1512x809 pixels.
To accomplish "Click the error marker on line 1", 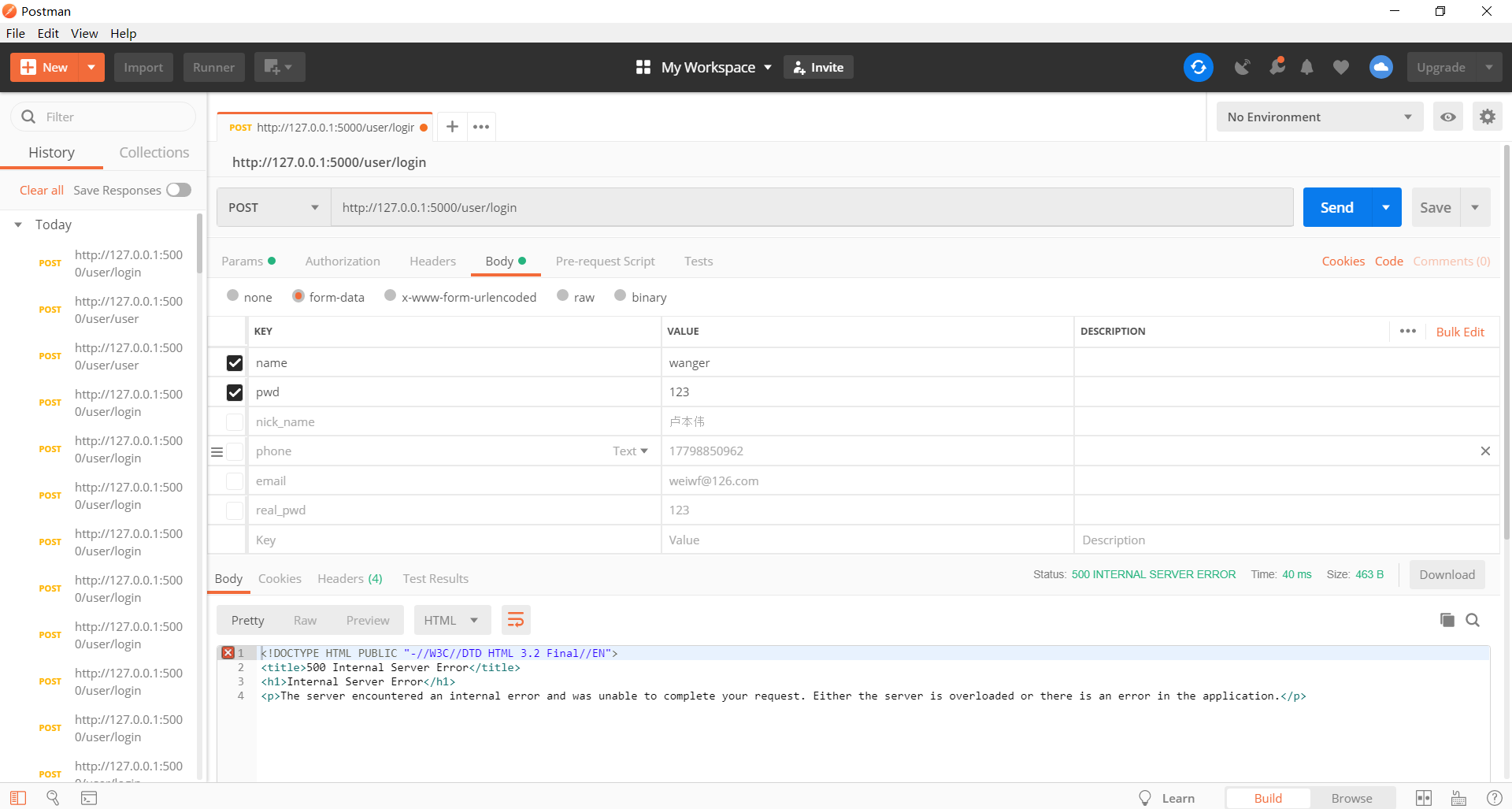I will [228, 652].
